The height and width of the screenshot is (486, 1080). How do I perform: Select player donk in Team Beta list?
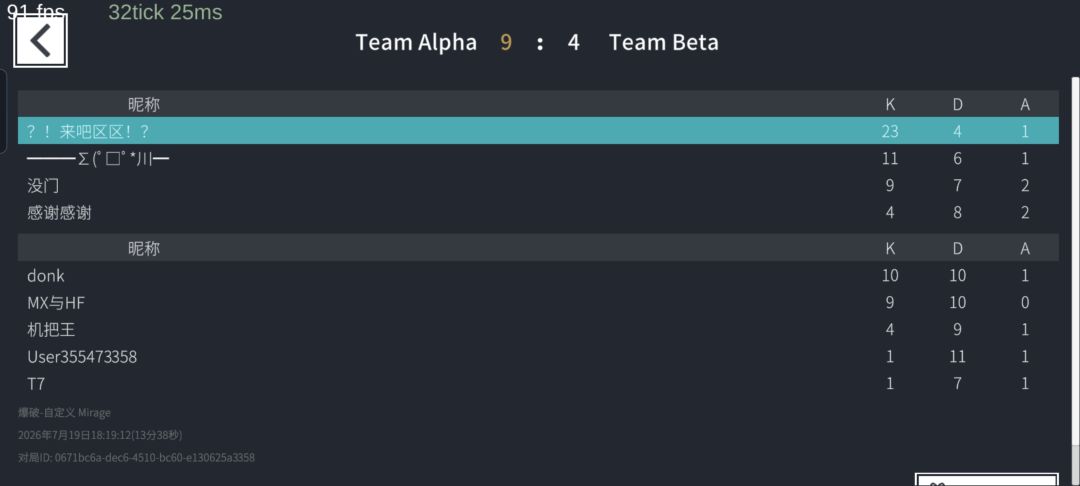(x=538, y=275)
